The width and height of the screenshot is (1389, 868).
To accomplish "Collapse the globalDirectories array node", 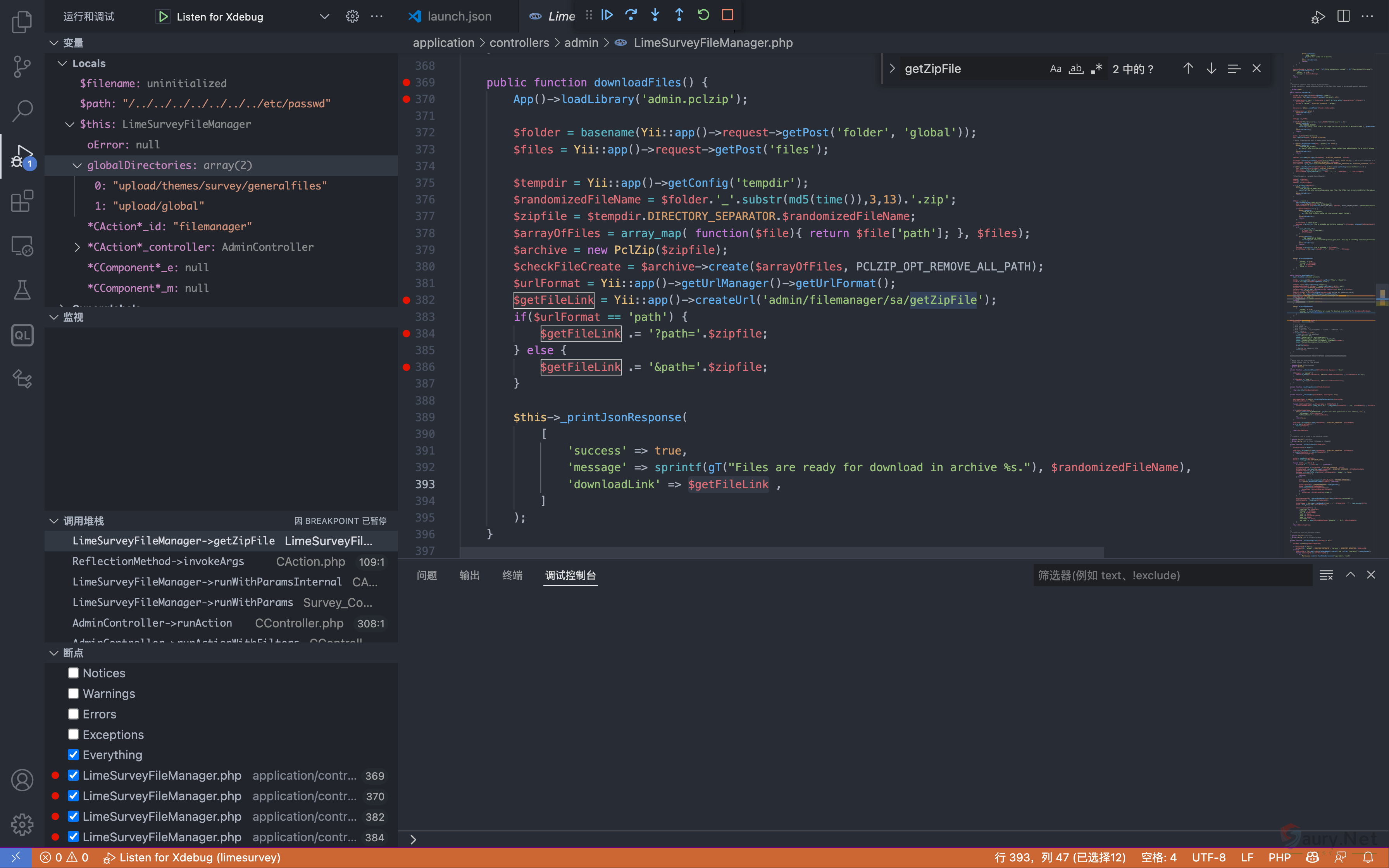I will pos(78,165).
